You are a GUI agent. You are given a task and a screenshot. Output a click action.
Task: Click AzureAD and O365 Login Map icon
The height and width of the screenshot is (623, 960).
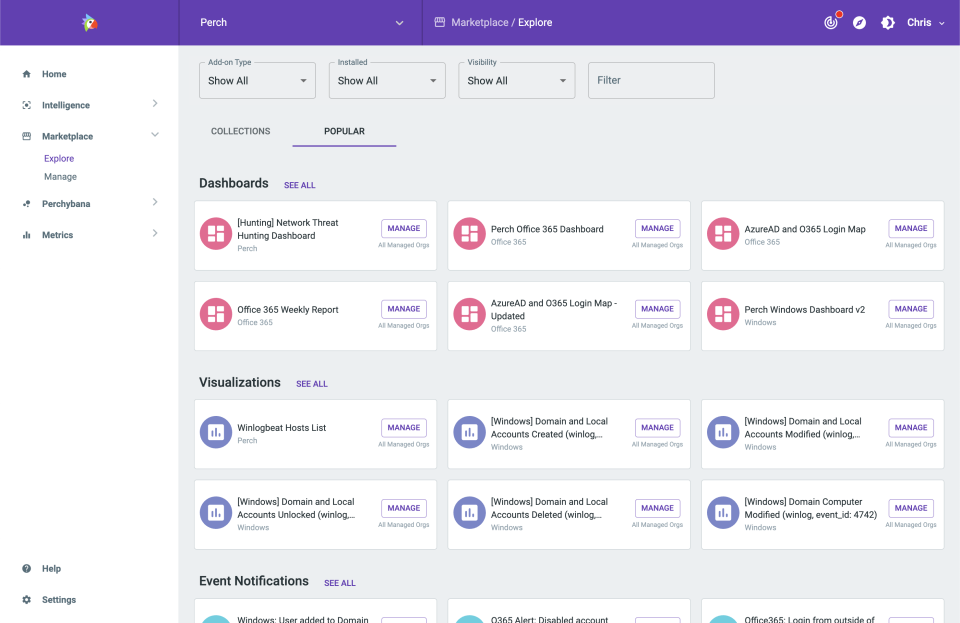pos(723,234)
